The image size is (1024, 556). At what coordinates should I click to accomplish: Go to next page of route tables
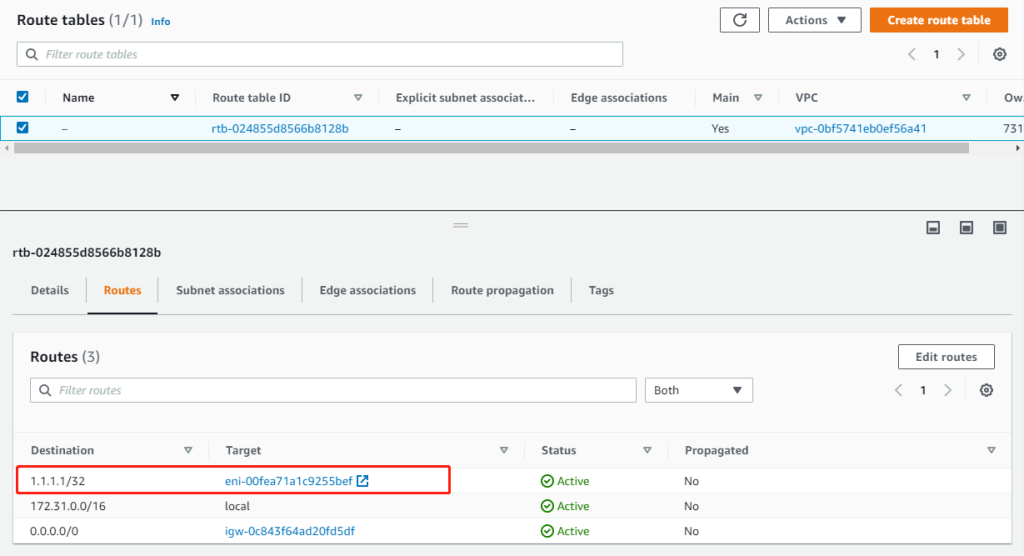click(961, 55)
